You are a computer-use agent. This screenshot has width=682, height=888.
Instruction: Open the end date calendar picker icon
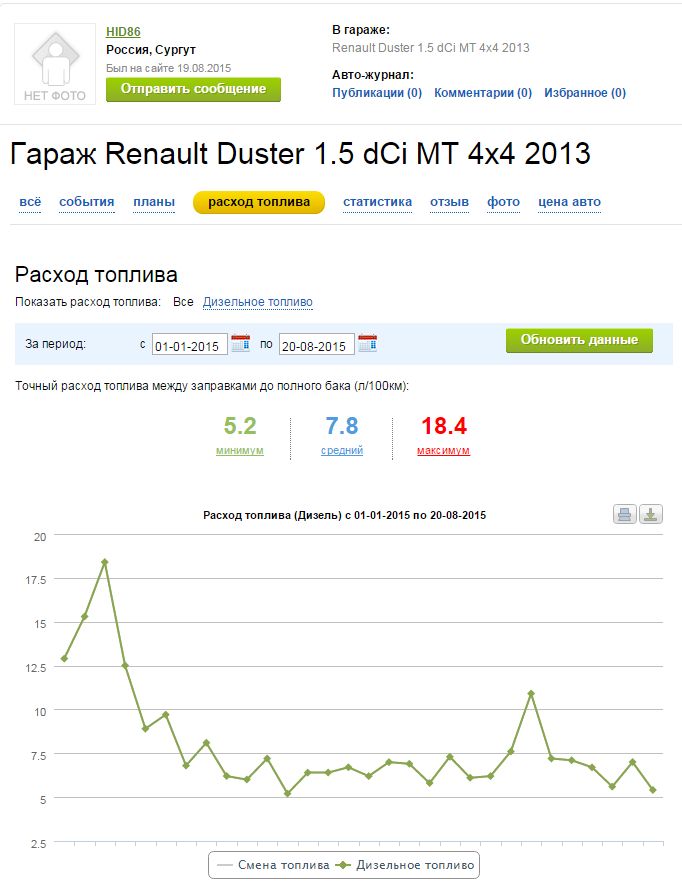(368, 343)
